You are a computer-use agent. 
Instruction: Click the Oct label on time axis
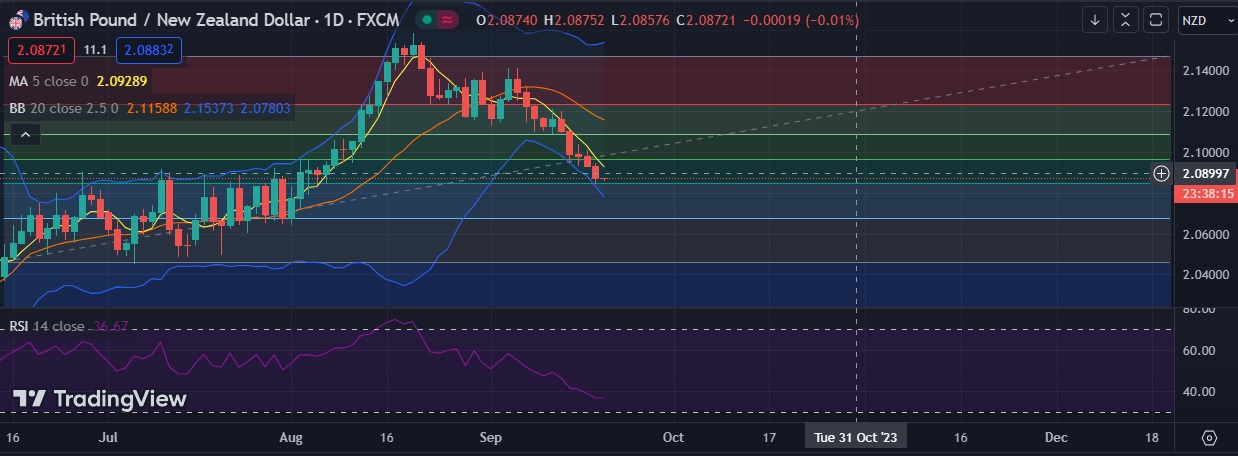pyautogui.click(x=673, y=438)
